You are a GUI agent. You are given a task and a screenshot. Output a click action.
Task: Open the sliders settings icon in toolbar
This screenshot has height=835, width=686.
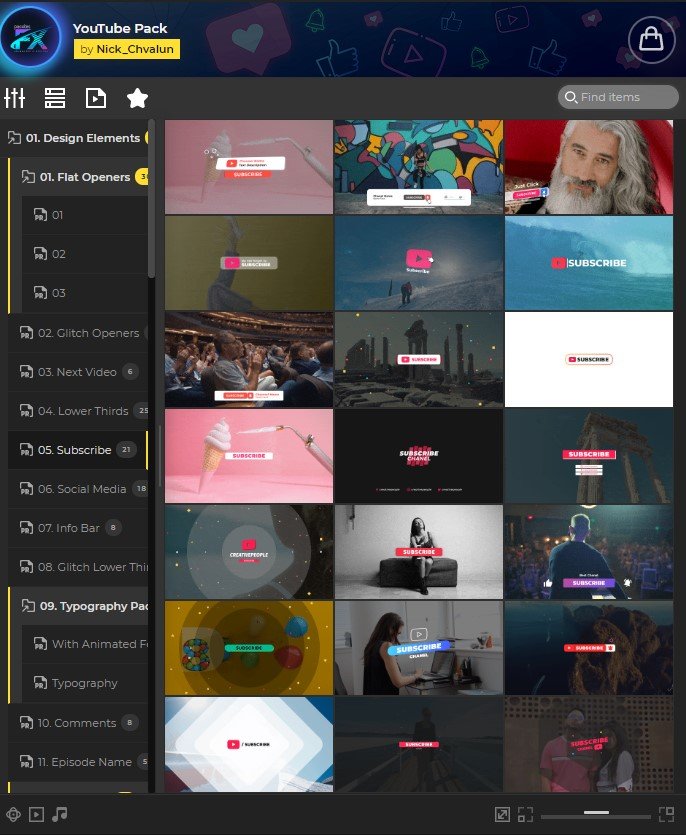[15, 98]
